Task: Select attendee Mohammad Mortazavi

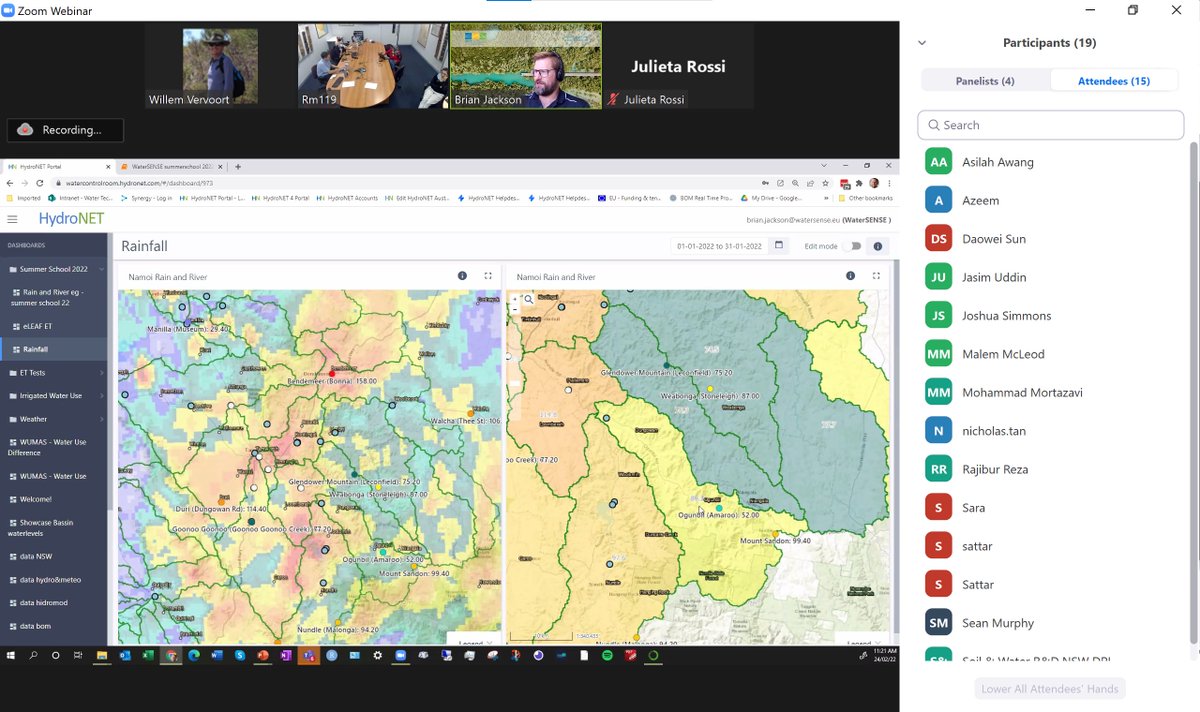Action: [1050, 392]
